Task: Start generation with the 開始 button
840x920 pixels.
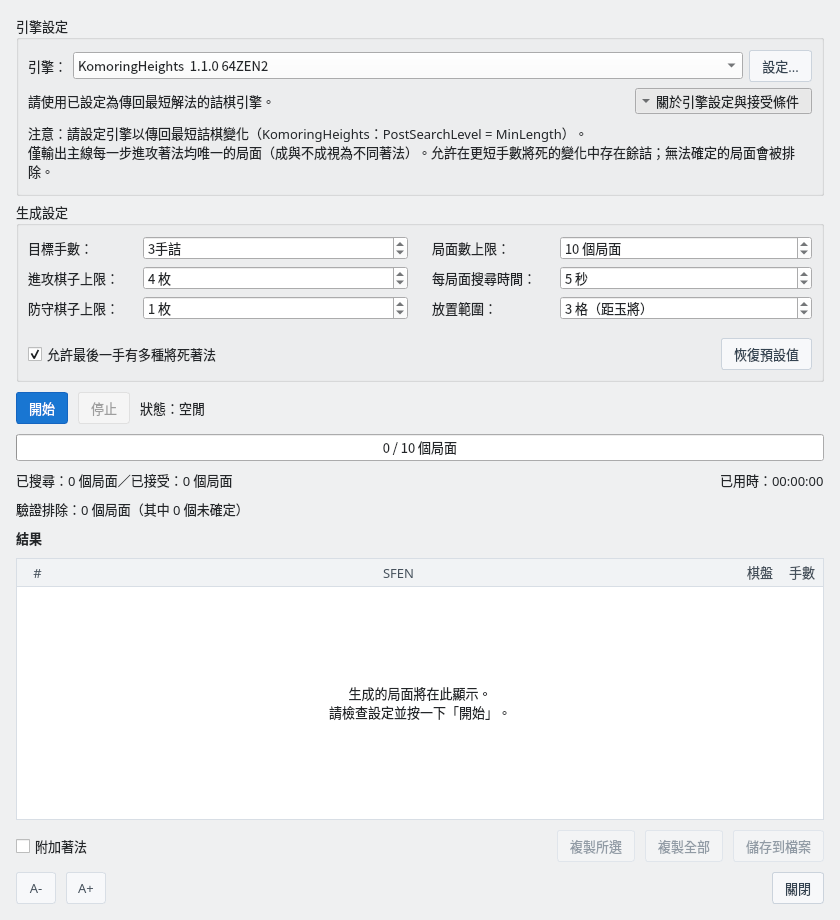Action: click(42, 408)
